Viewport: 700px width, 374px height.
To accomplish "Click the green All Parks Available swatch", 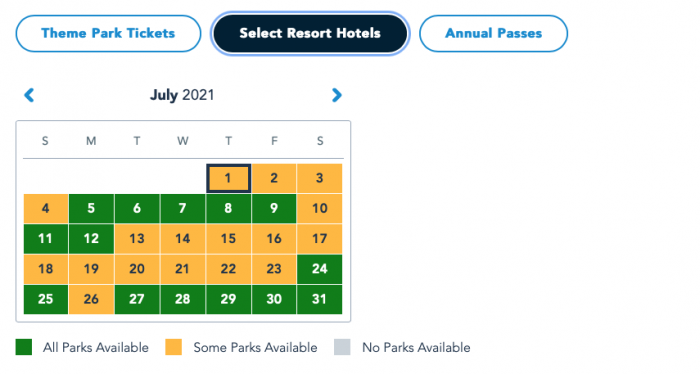I will (x=24, y=347).
